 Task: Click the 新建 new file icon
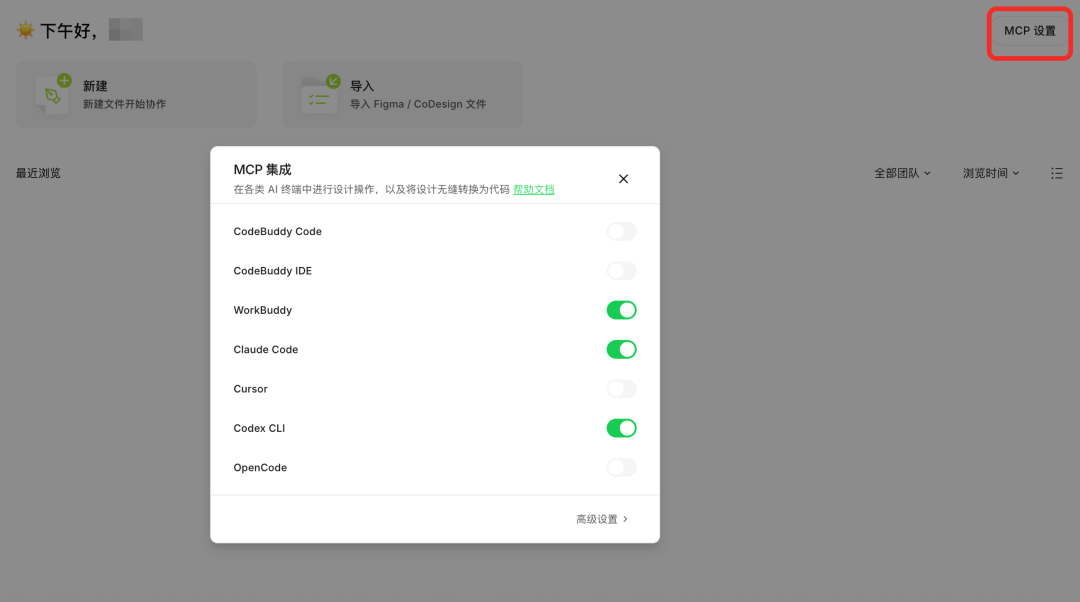point(54,94)
